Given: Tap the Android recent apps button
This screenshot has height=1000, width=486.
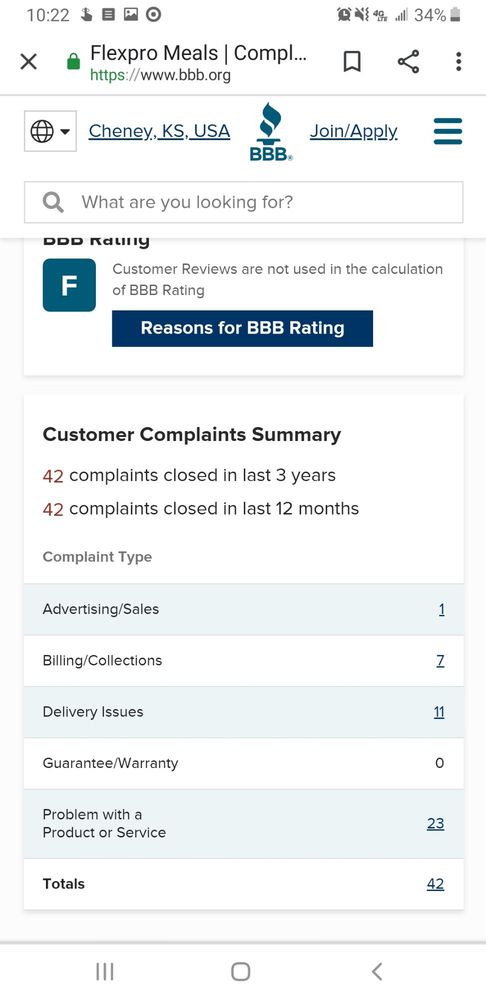Looking at the screenshot, I should click(x=105, y=971).
